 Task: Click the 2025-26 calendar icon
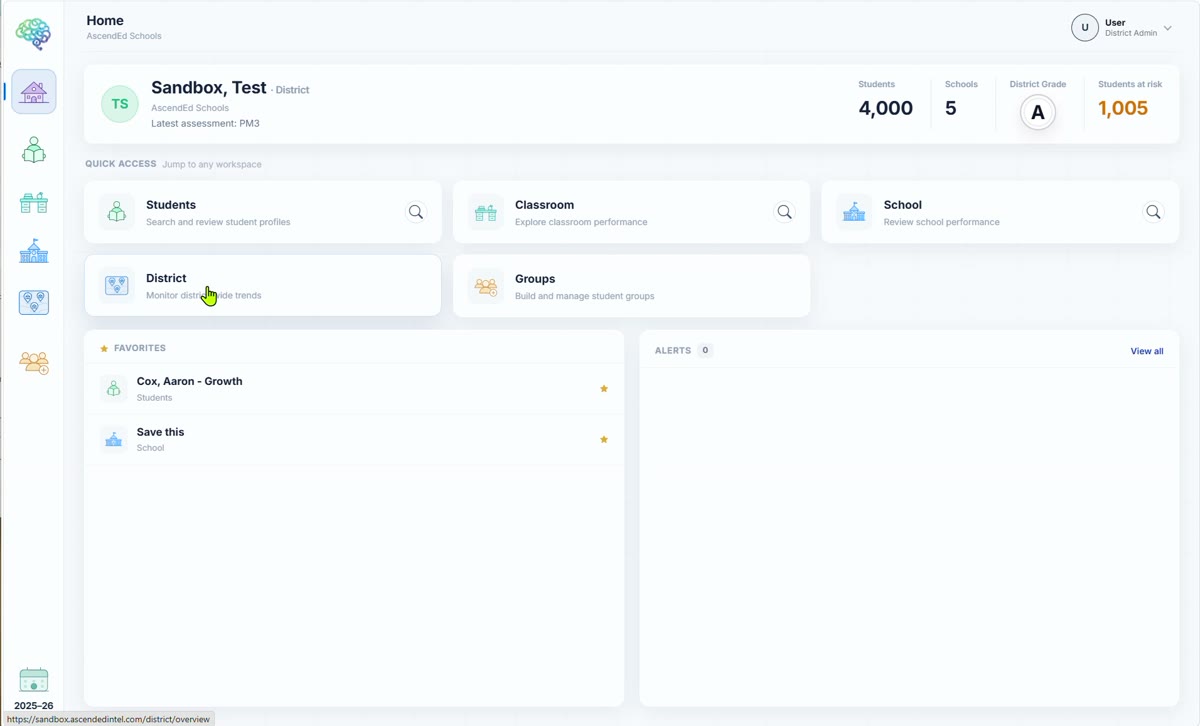click(34, 680)
